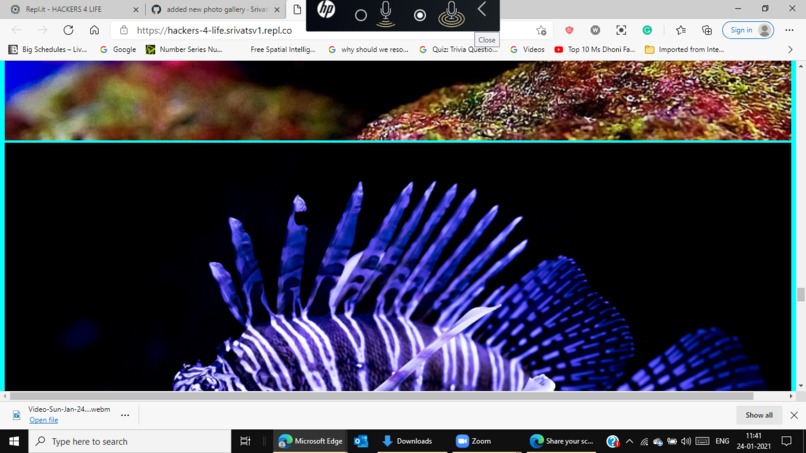The height and width of the screenshot is (453, 806).
Task: Open the Windows Start menu
Action: [x=14, y=441]
